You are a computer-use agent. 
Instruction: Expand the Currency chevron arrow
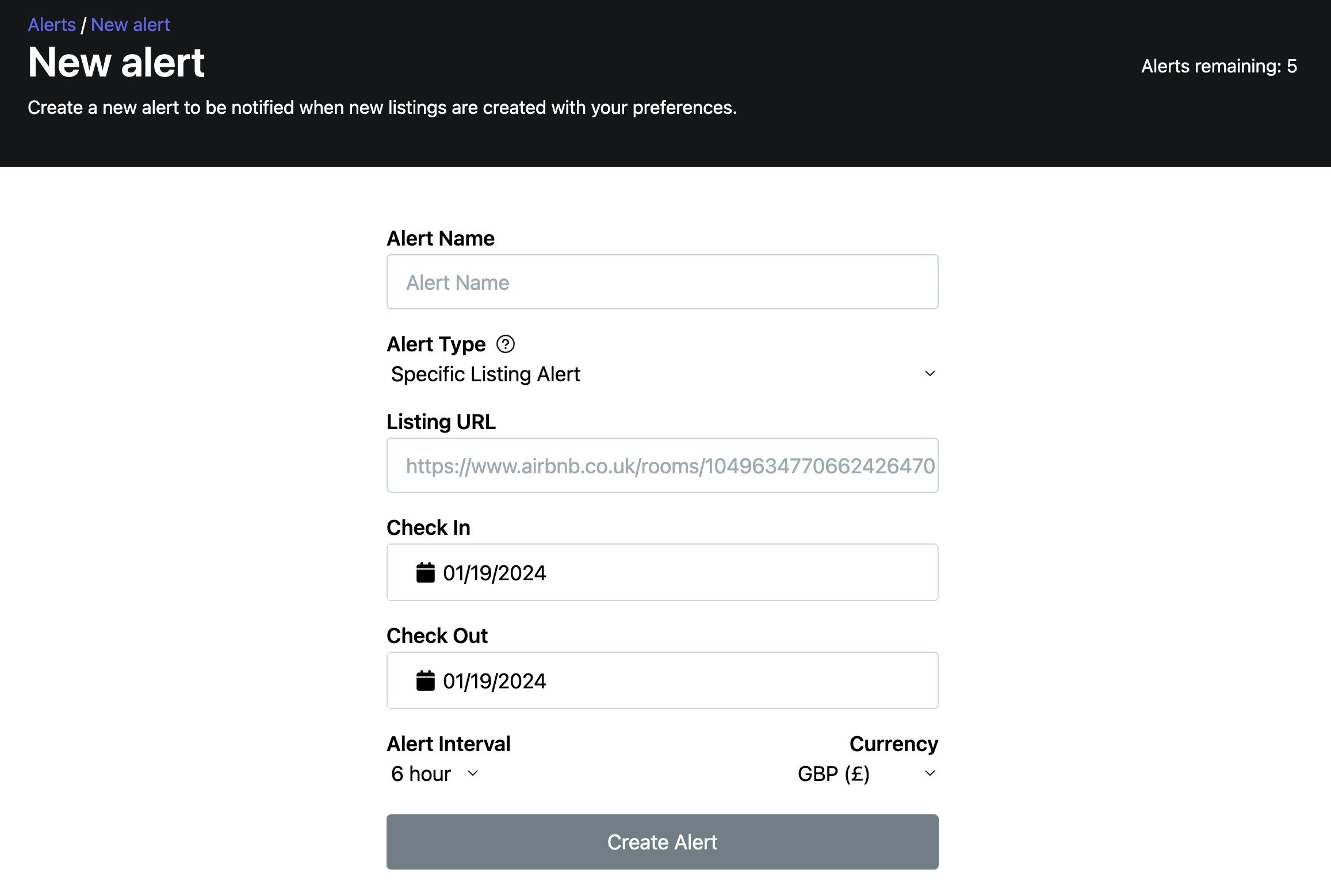930,774
